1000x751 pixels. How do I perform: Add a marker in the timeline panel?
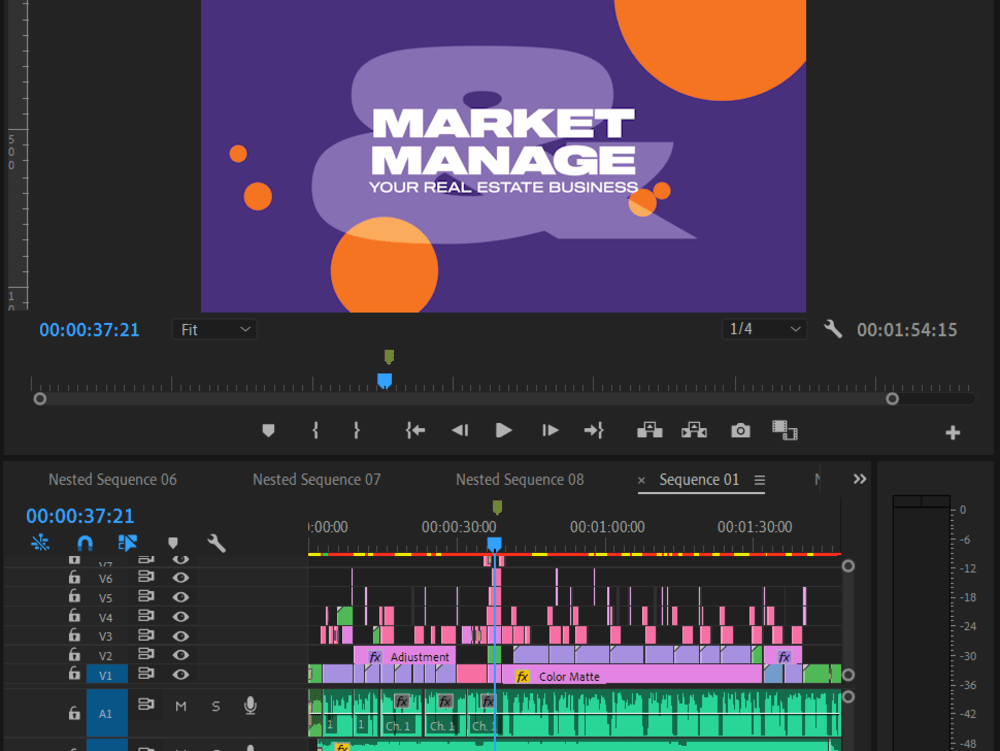pos(173,543)
